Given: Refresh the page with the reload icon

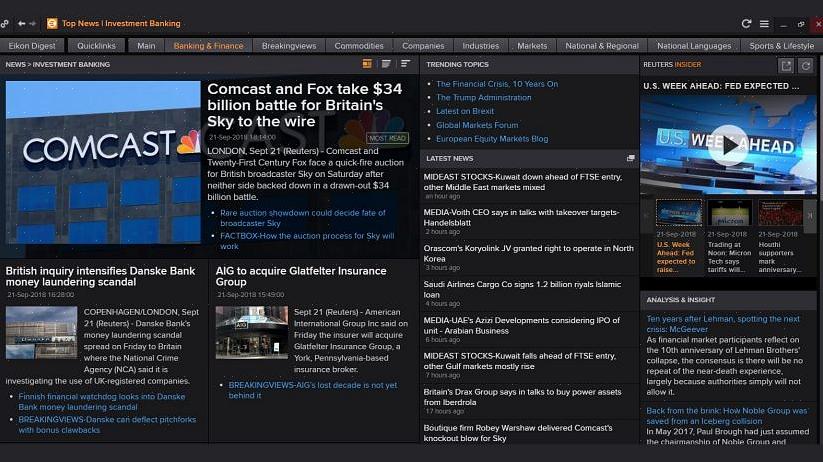Looking at the screenshot, I should coord(746,24).
